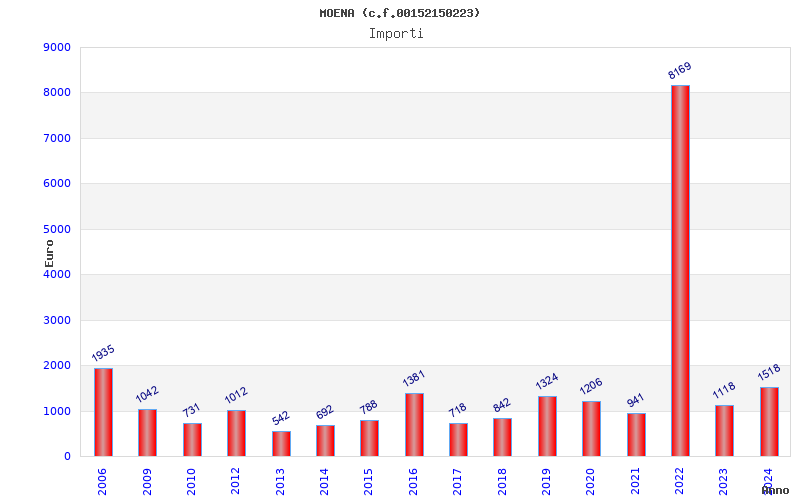This screenshot has width=800, height=500.
Task: Select the 2009 bar valued 1042
Action: coord(147,433)
